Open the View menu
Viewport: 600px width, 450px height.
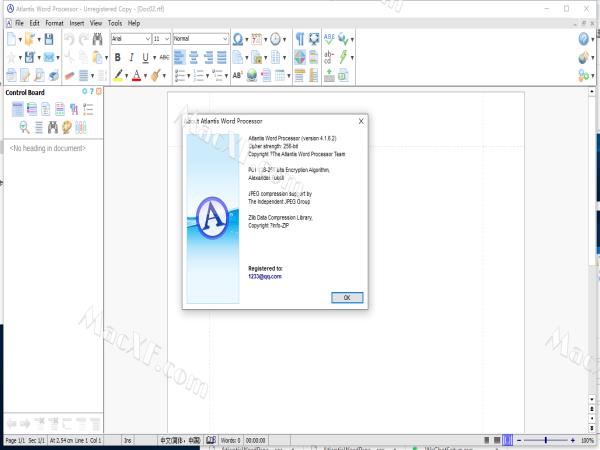click(96, 23)
